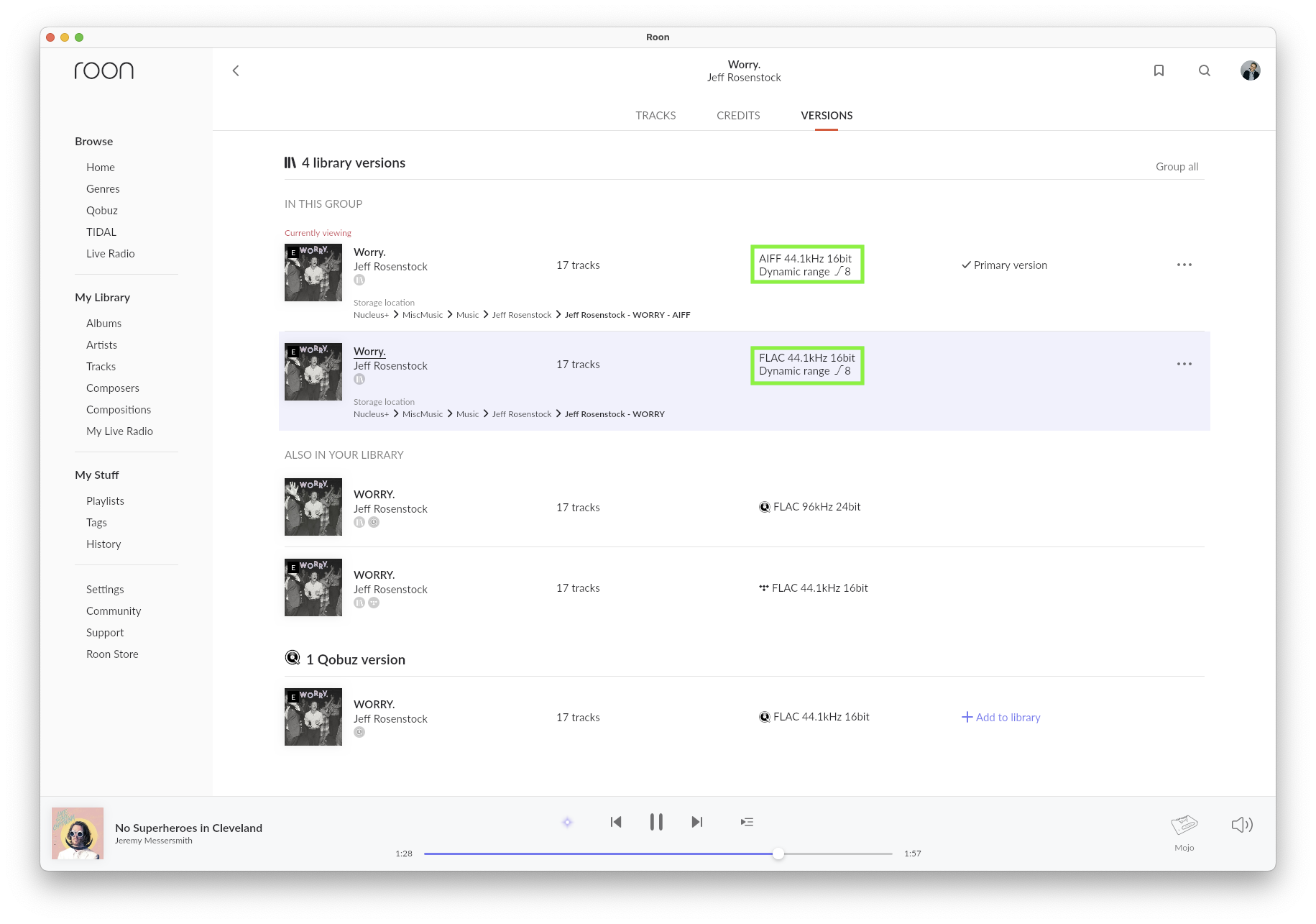This screenshot has height=924, width=1316.
Task: Open the user profile avatar
Action: pos(1251,70)
